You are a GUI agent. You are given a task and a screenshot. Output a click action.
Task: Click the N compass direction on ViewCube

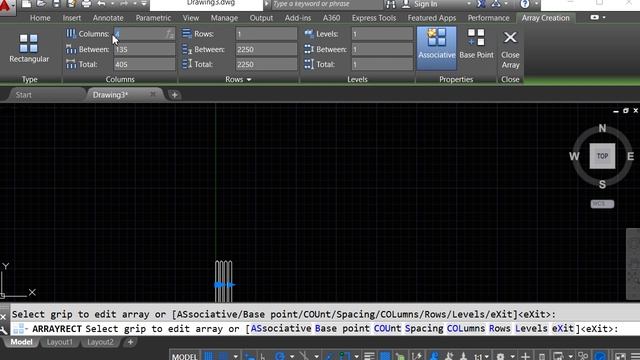[x=602, y=128]
